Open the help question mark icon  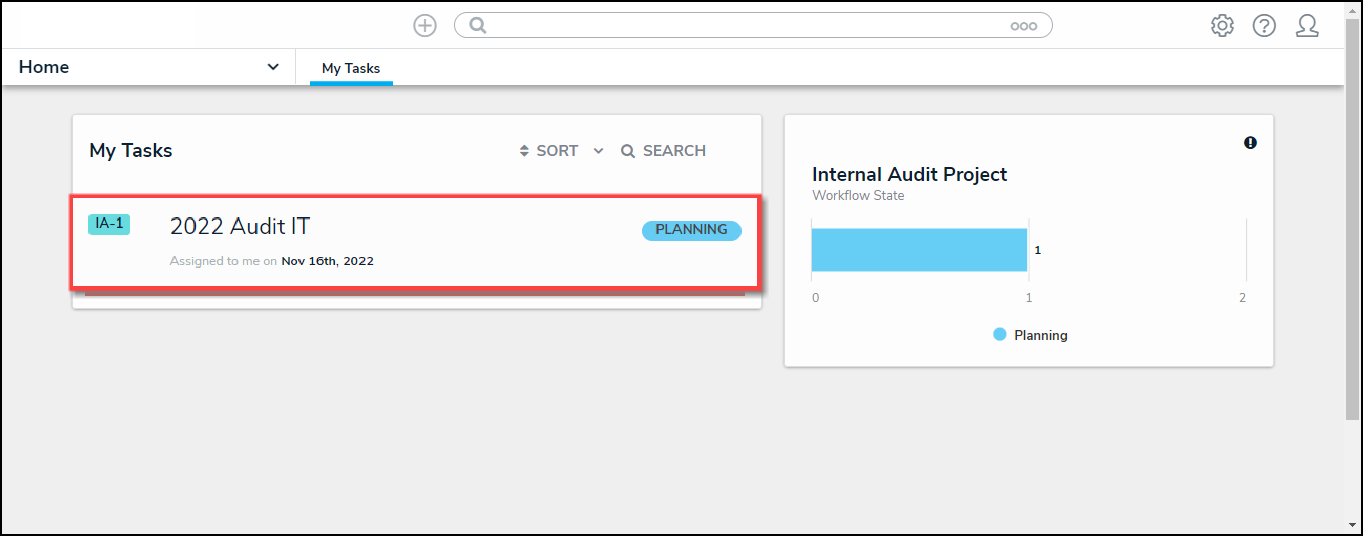coord(1264,26)
